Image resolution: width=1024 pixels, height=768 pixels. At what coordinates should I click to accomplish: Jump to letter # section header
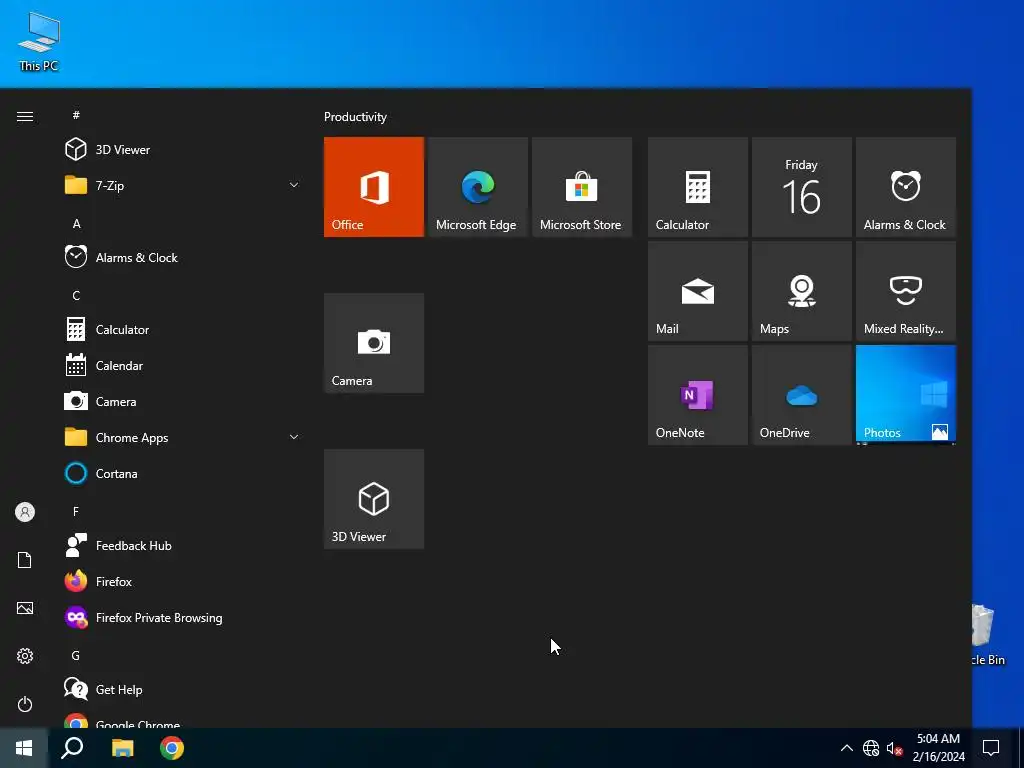click(x=76, y=115)
